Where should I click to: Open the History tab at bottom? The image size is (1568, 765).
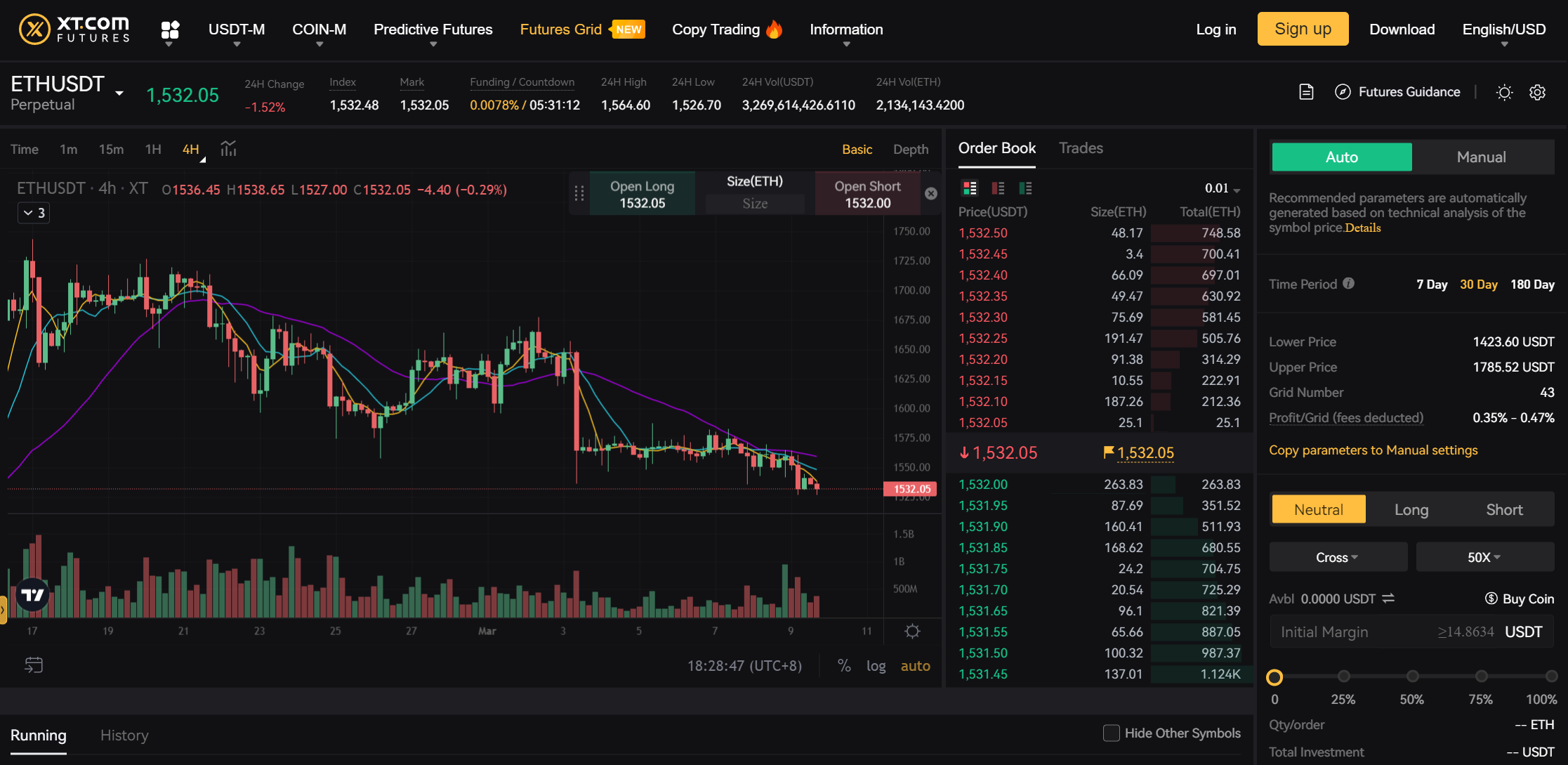point(124,735)
